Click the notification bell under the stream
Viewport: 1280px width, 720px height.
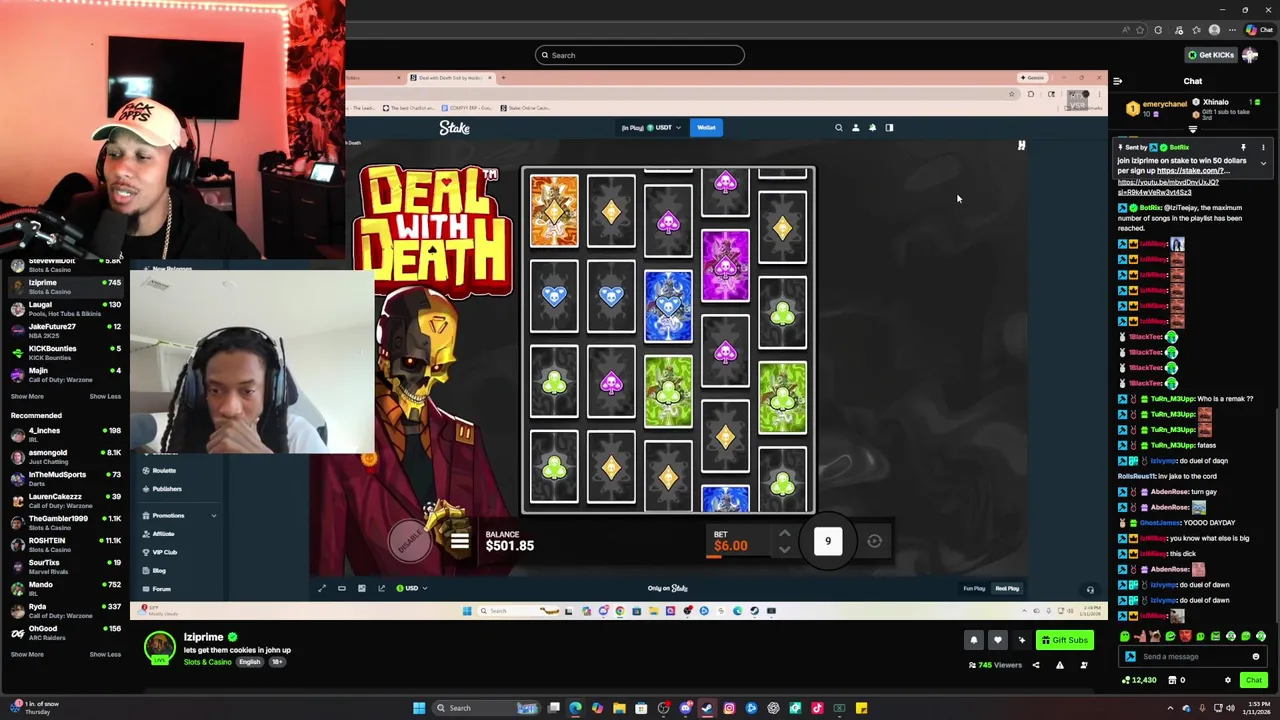click(974, 640)
